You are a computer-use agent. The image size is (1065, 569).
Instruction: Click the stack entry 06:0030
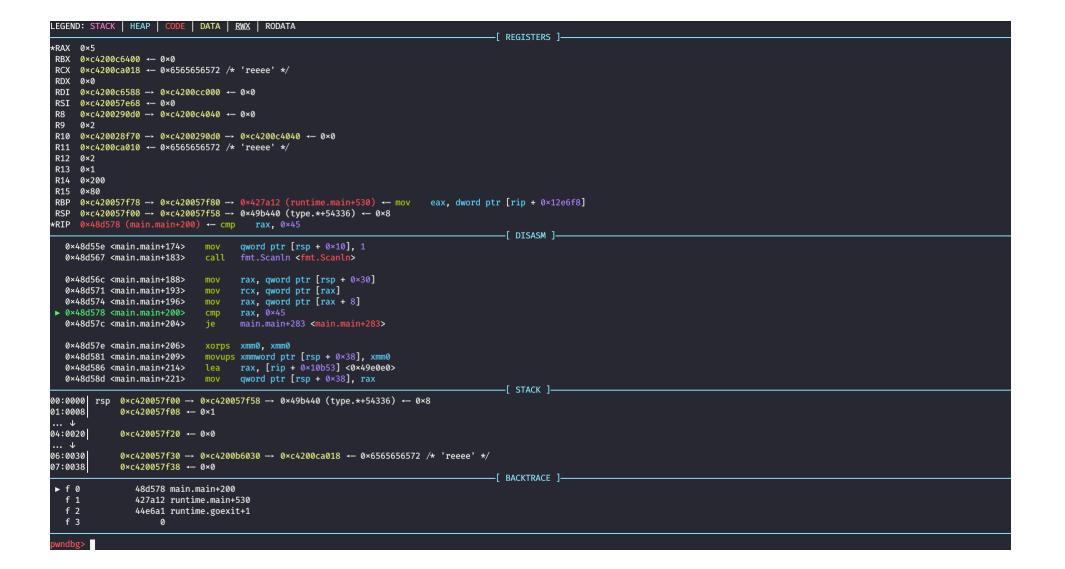[x=270, y=456]
